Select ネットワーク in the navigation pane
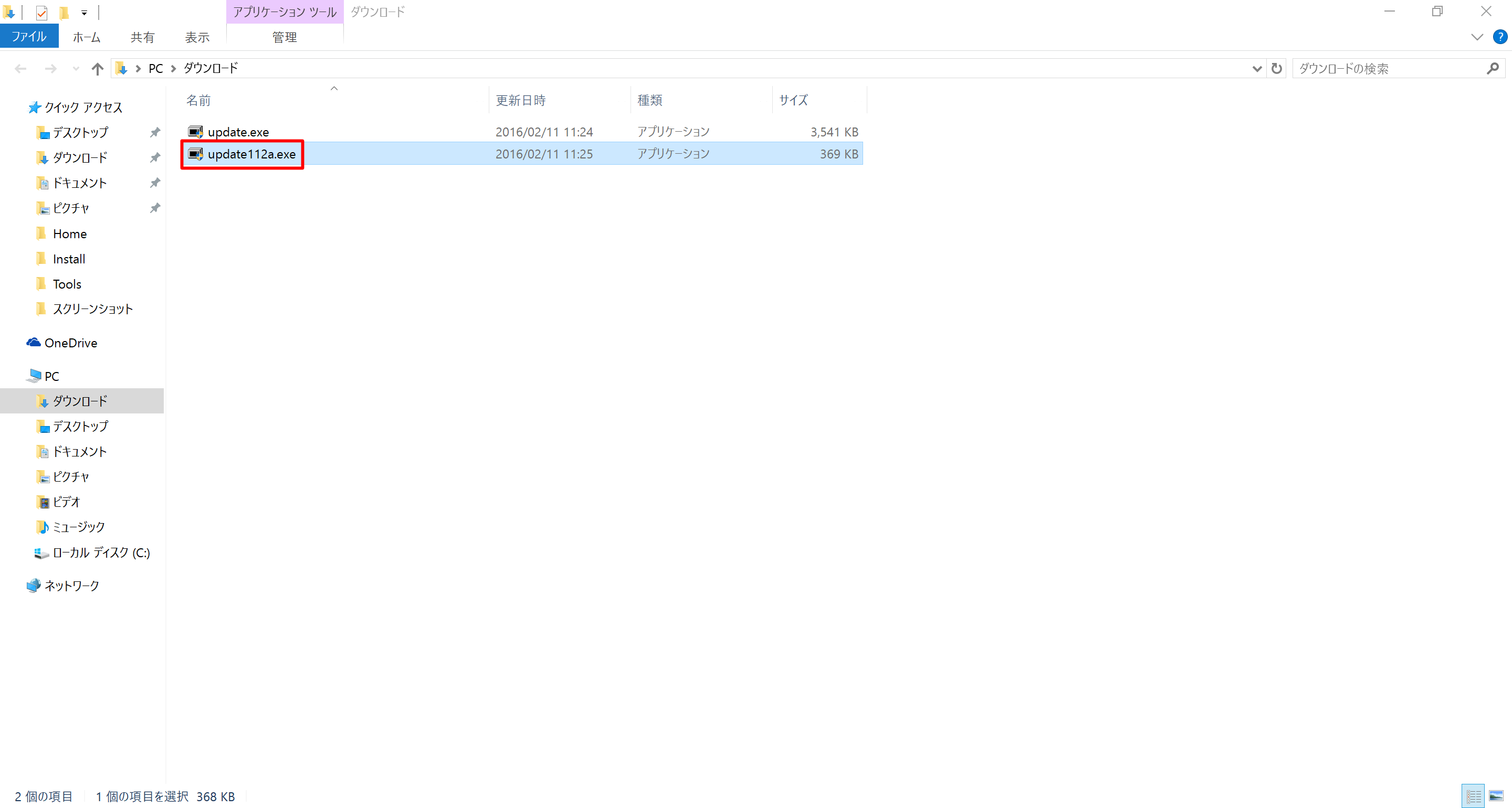The image size is (1512, 808). (71, 586)
